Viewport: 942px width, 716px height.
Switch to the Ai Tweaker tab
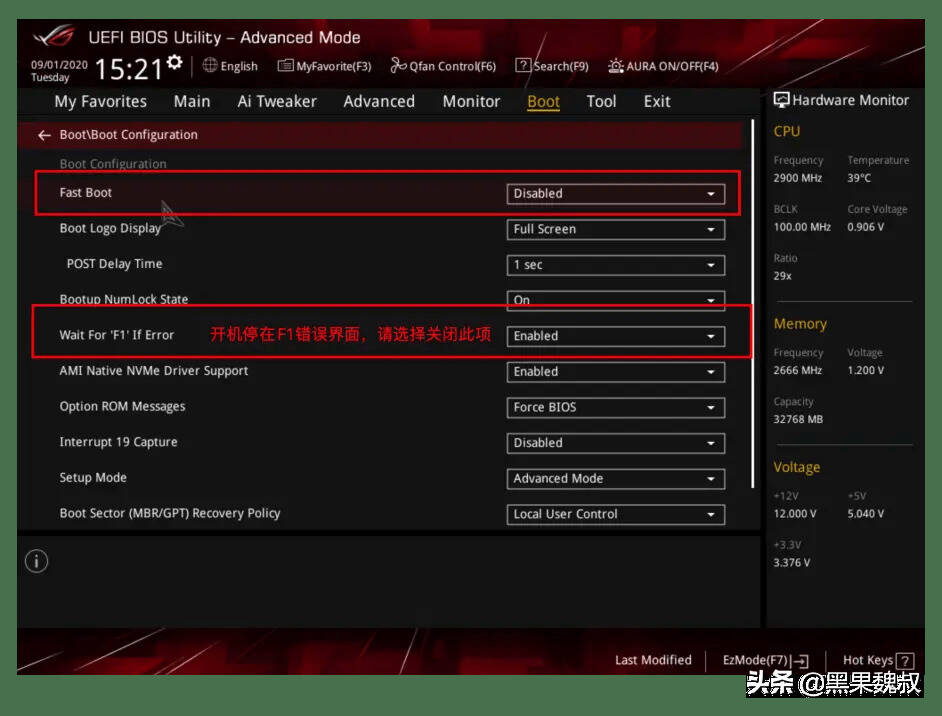point(277,102)
